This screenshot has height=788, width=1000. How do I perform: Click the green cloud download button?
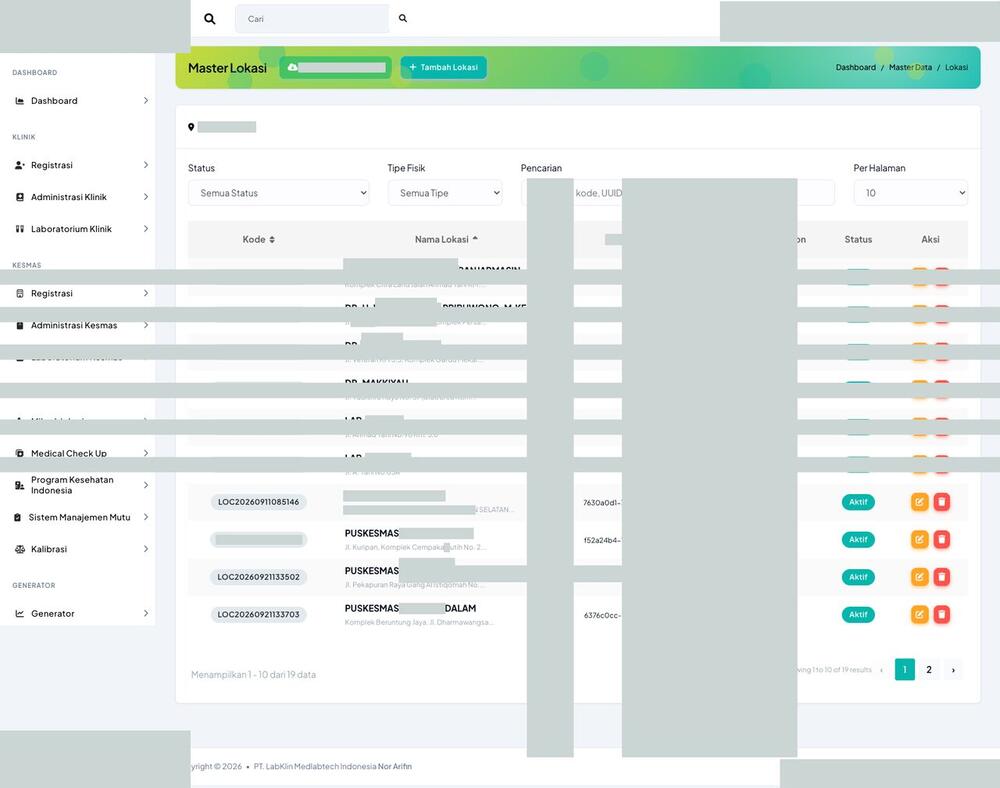pyautogui.click(x=335, y=67)
